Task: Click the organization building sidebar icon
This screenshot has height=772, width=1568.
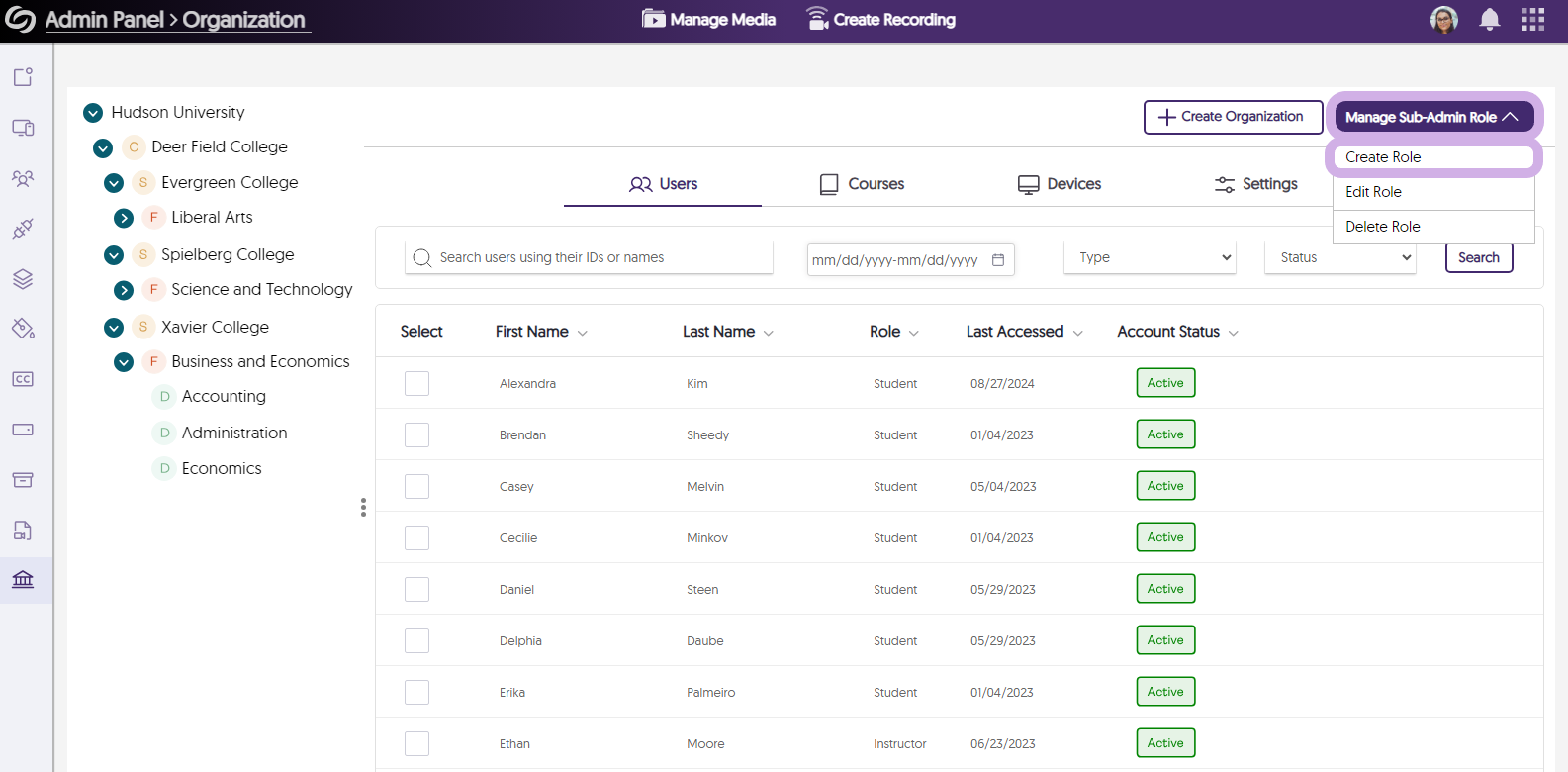Action: click(23, 579)
